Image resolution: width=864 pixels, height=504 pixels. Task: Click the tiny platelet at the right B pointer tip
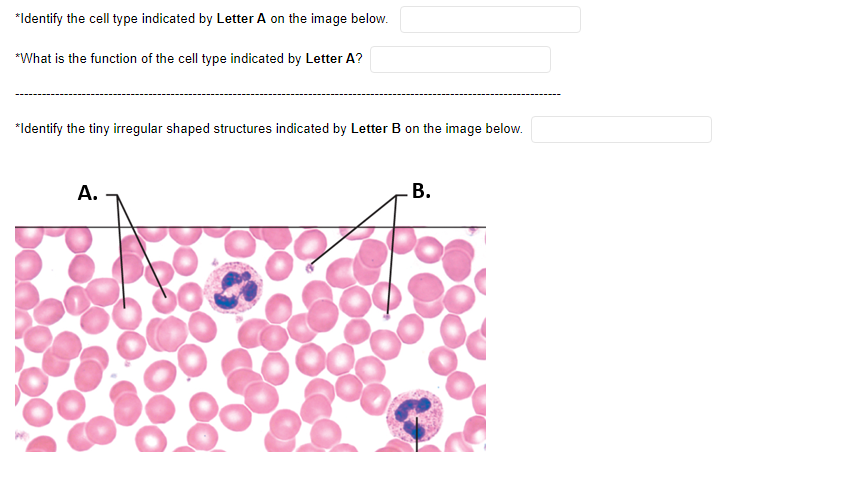point(387,316)
